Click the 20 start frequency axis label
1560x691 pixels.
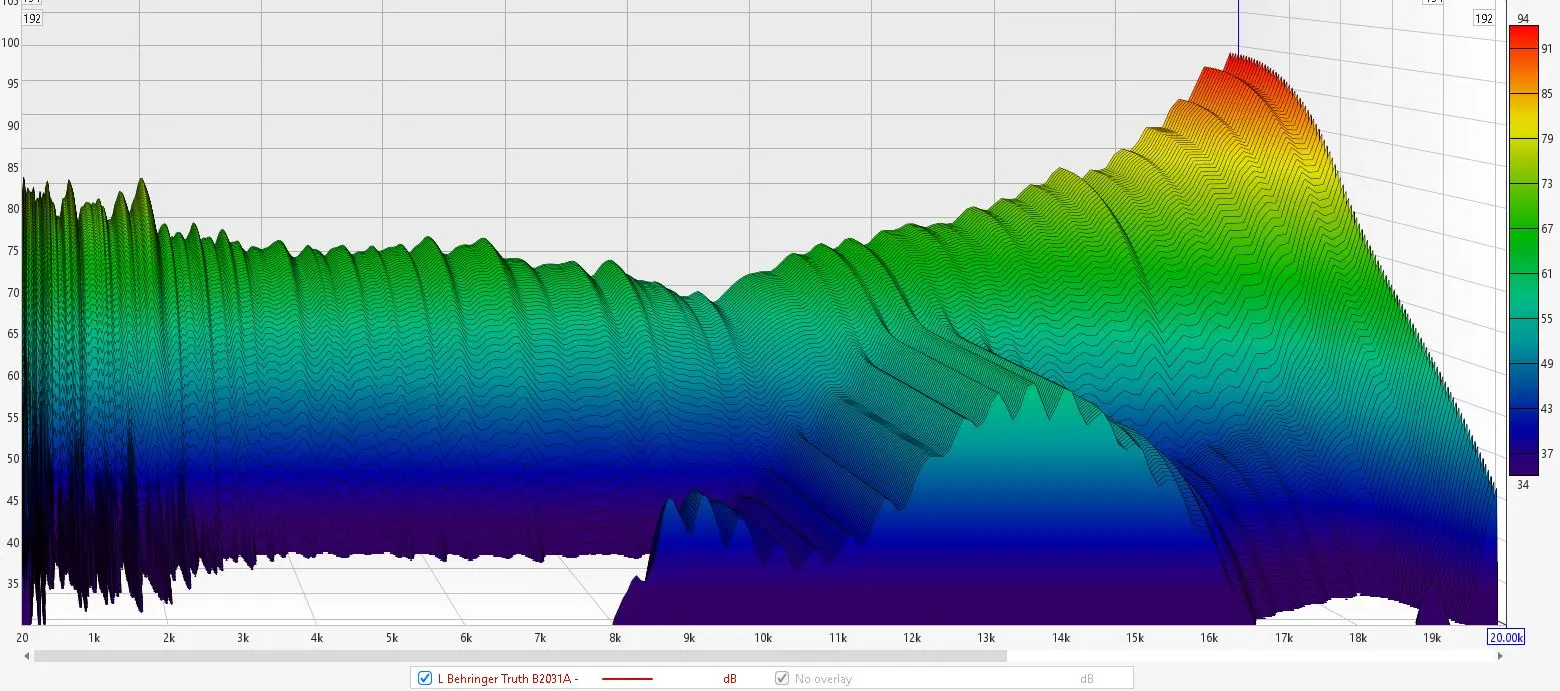(23, 637)
